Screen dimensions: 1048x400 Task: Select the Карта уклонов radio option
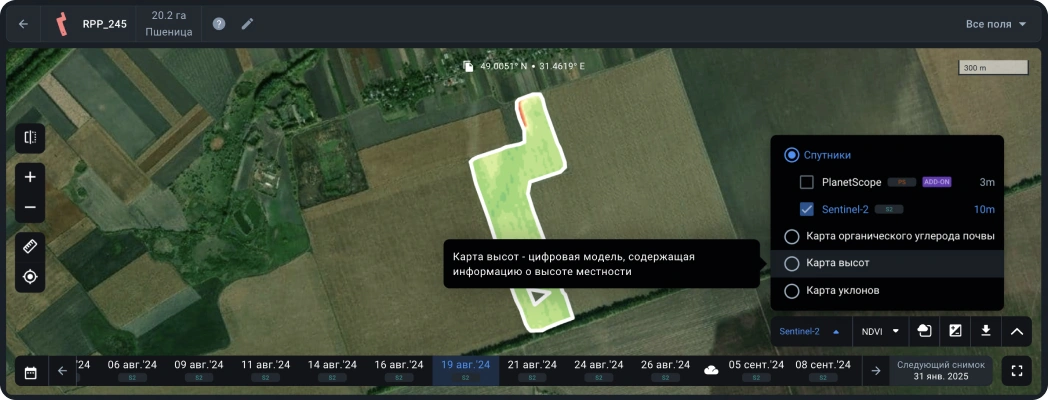point(792,291)
